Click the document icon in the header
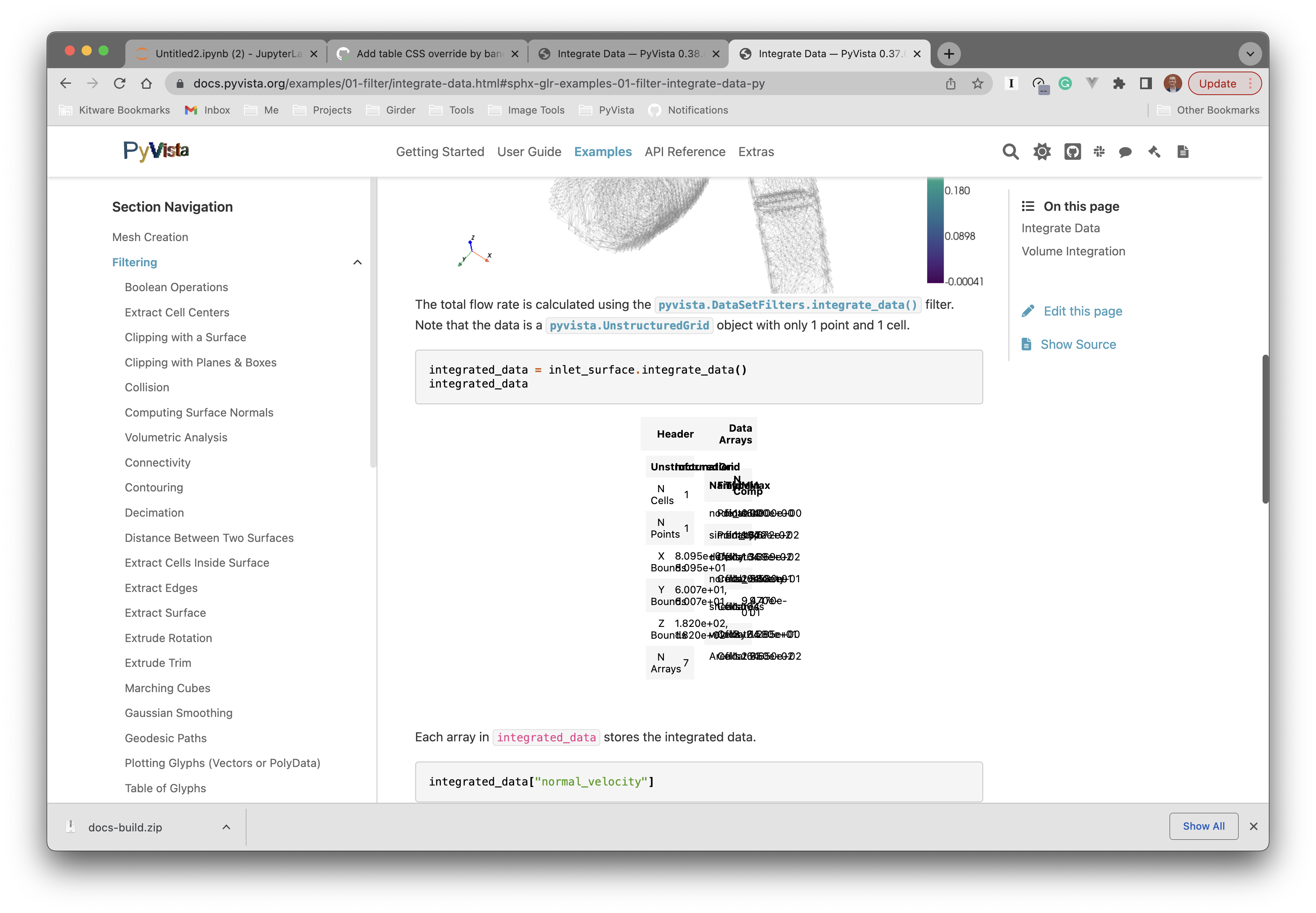Screen dimensions: 1316x913 coord(1182,151)
